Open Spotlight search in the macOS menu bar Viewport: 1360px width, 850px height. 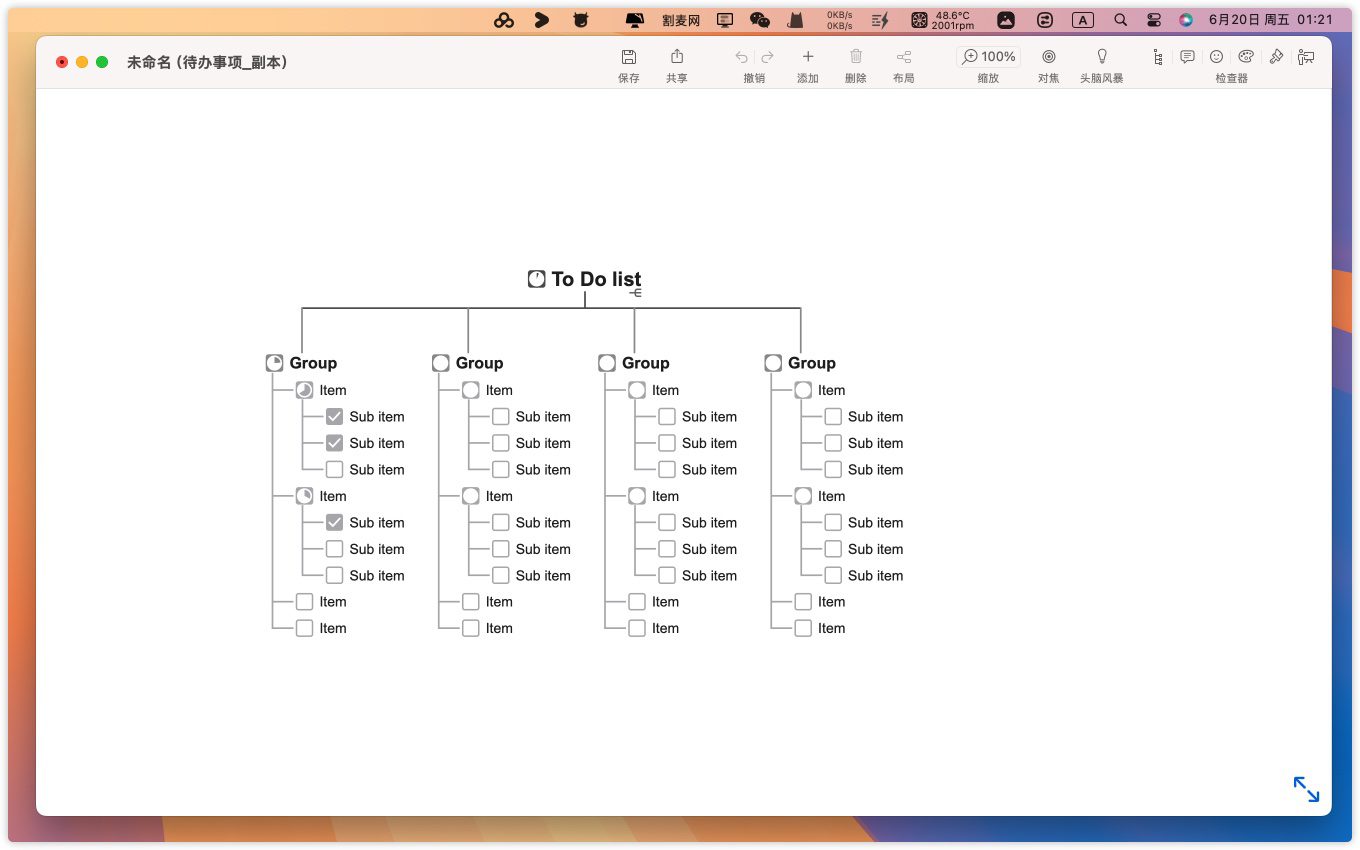[1121, 19]
